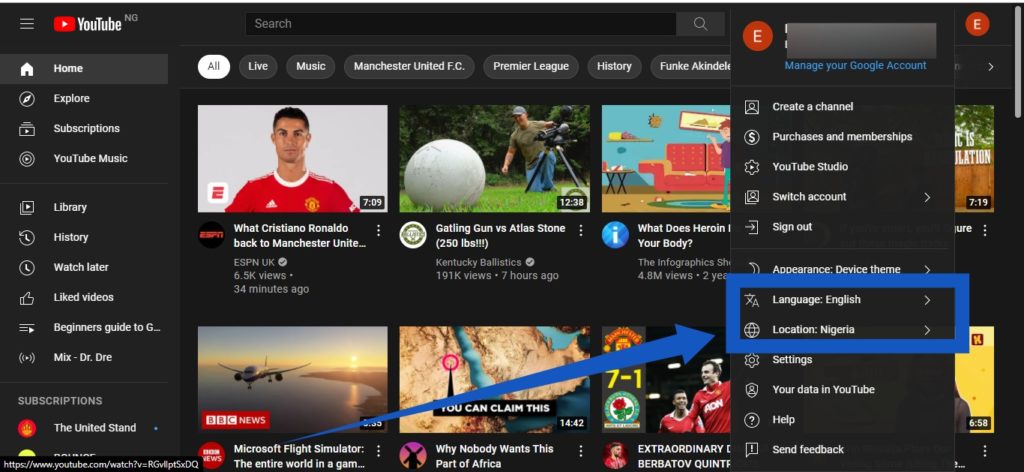Expand the Language: English submenu arrow
Screen dimensions: 1024x472
coord(927,300)
